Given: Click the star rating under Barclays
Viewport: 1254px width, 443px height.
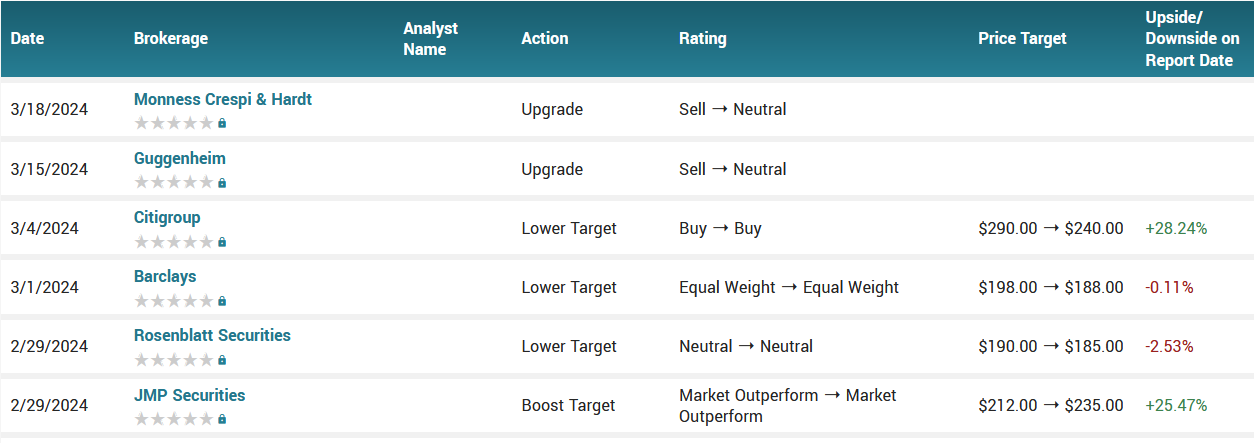Looking at the screenshot, I should click(174, 301).
